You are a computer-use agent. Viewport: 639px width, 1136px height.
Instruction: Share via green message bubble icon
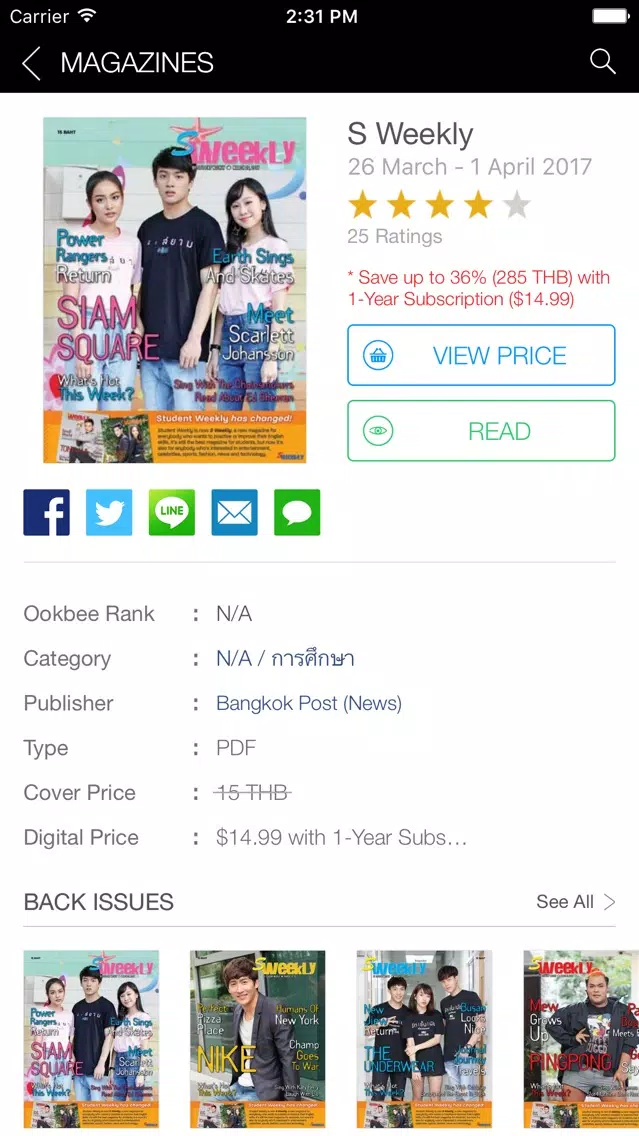(x=297, y=512)
